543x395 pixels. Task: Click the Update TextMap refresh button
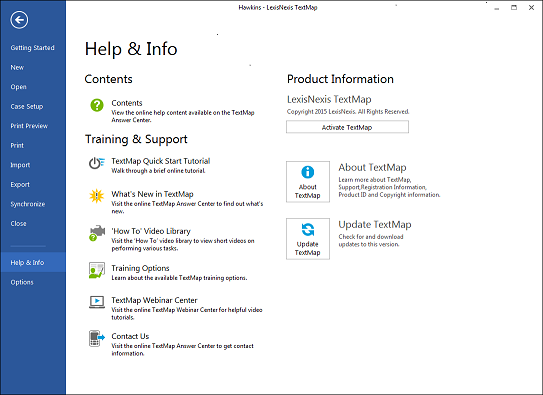(x=308, y=239)
